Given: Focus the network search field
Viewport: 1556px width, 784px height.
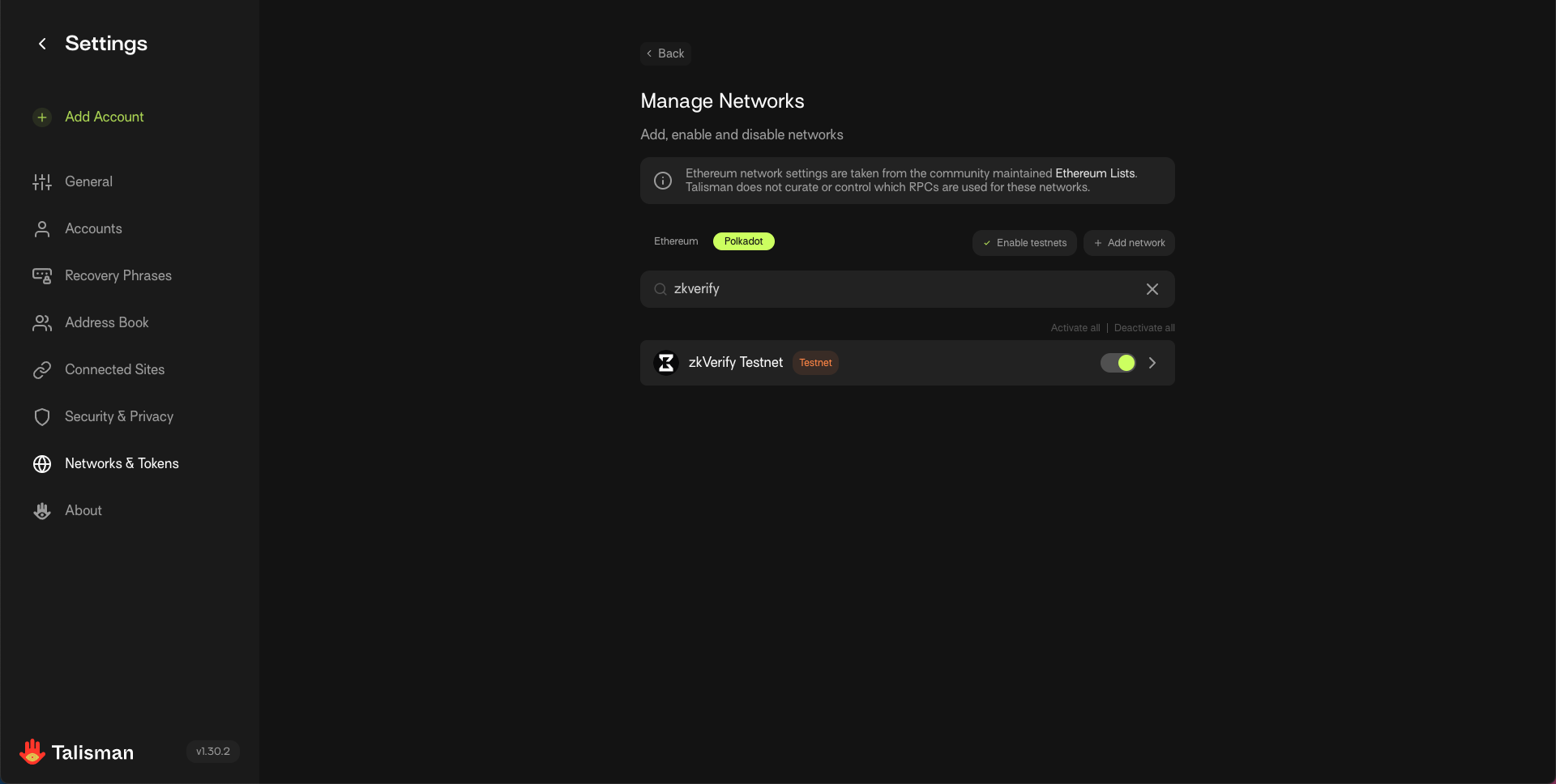Looking at the screenshot, I should point(900,289).
